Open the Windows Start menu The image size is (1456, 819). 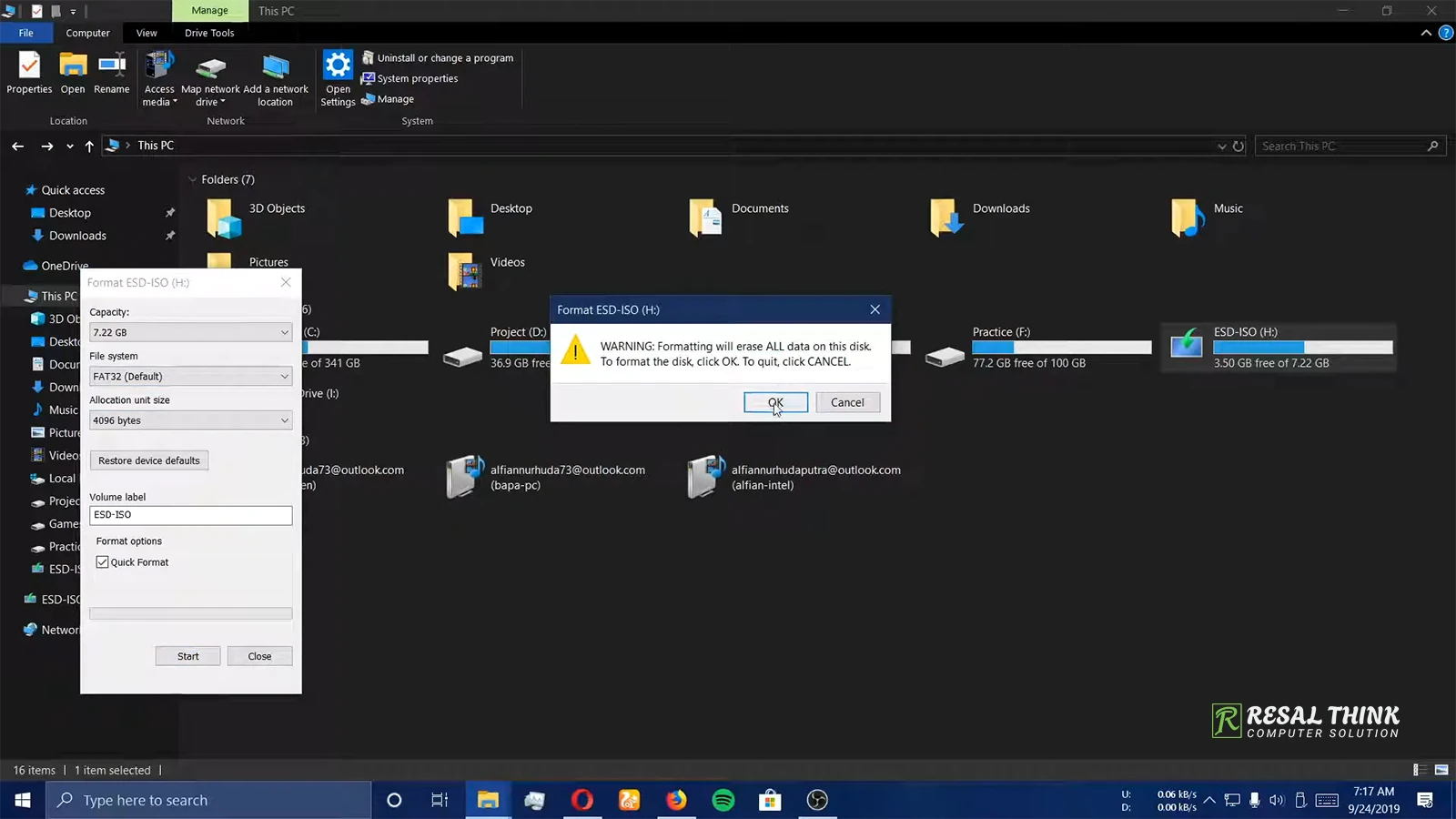[23, 800]
